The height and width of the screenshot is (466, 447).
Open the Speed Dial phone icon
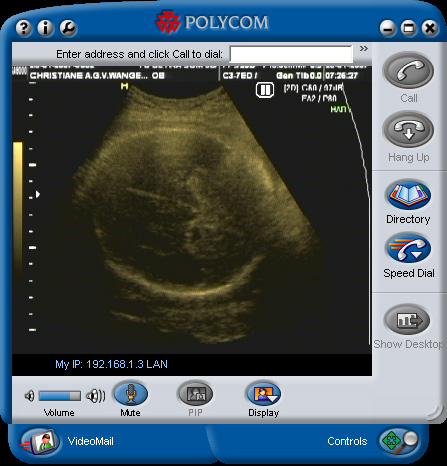click(409, 249)
